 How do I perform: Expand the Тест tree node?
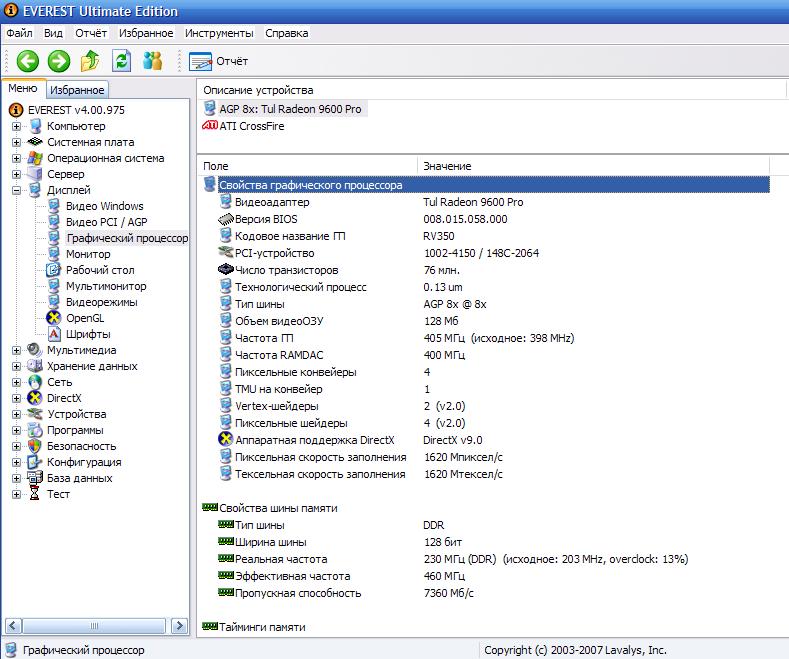tap(16, 495)
